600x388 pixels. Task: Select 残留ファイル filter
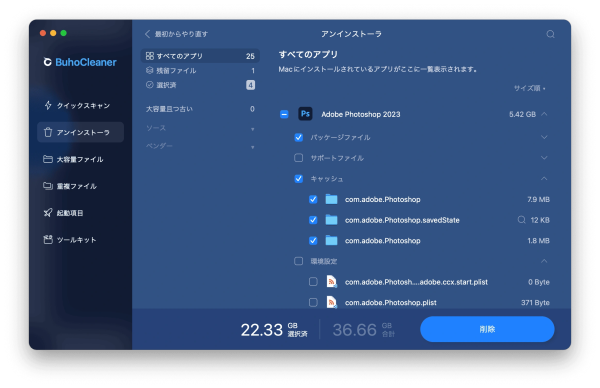click(200, 70)
